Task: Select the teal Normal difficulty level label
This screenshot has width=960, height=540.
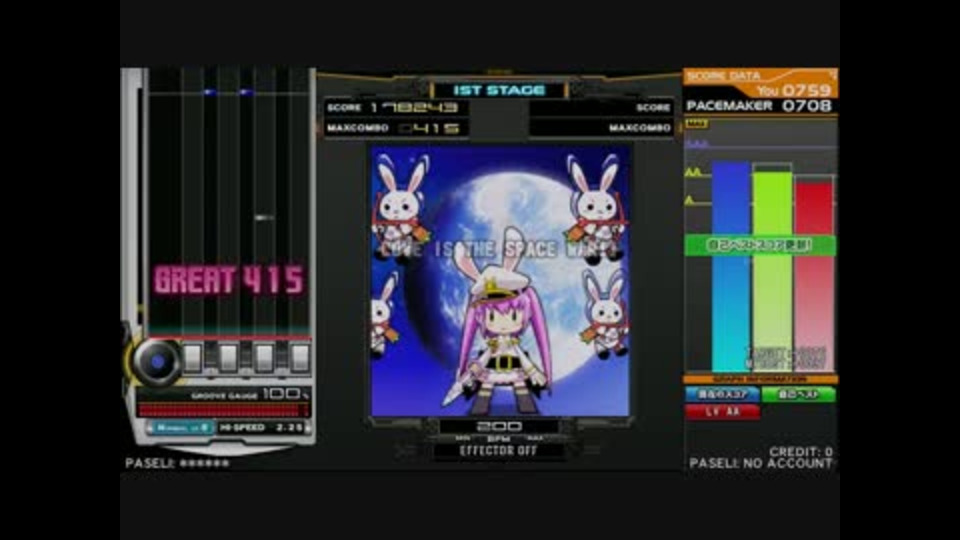Action: (x=182, y=428)
